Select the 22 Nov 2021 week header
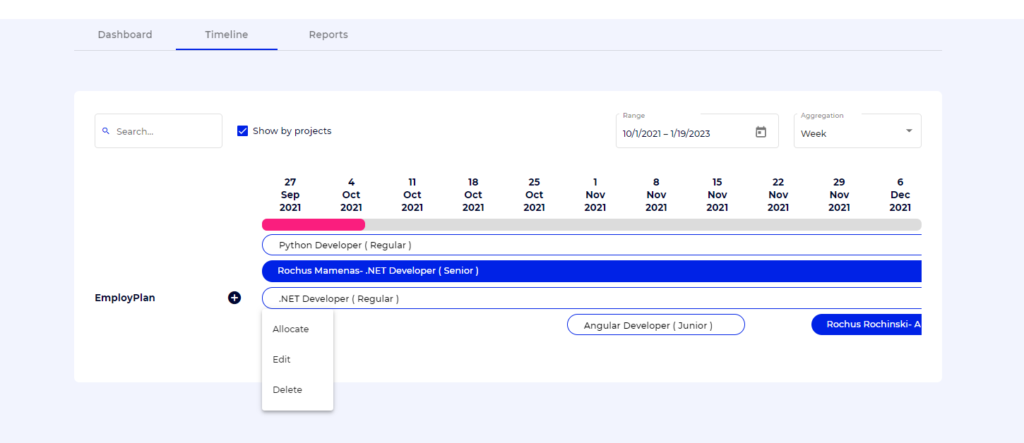1024x443 pixels. (x=778, y=195)
